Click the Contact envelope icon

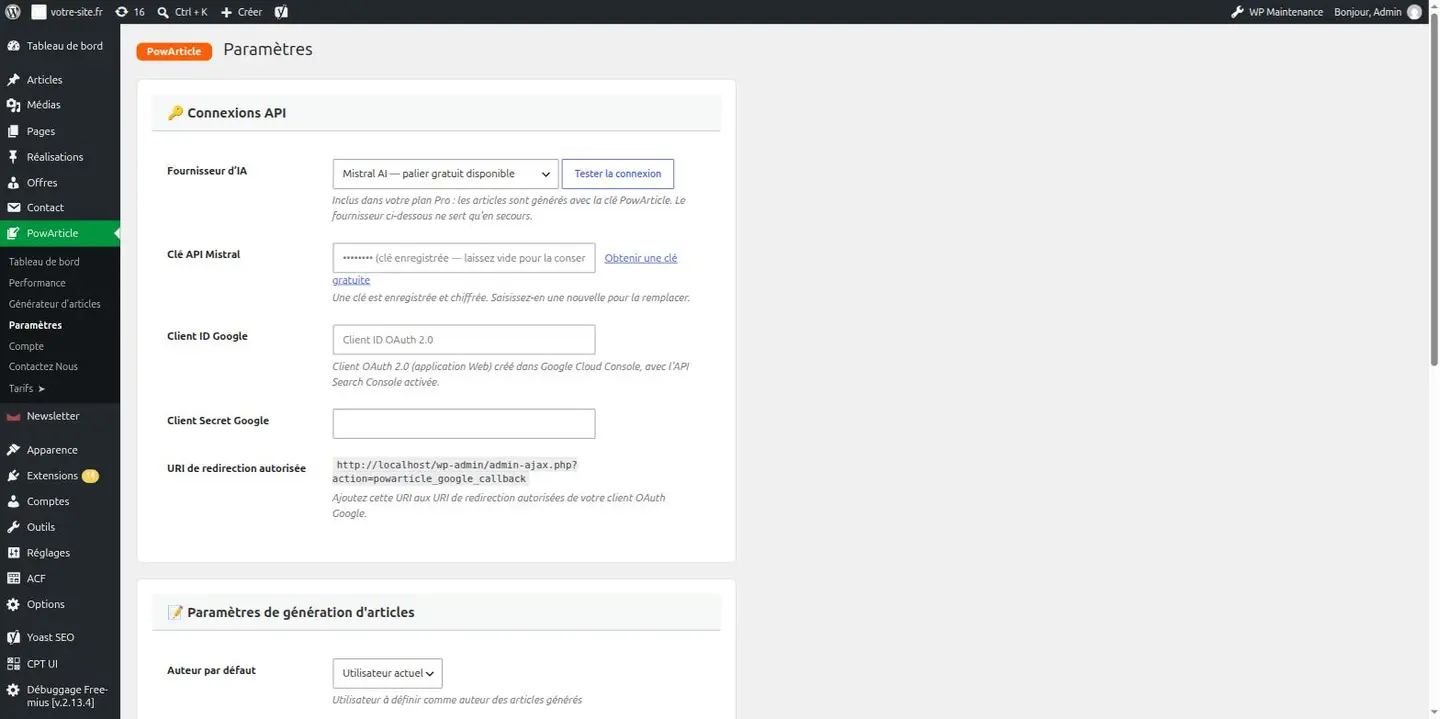coord(13,208)
